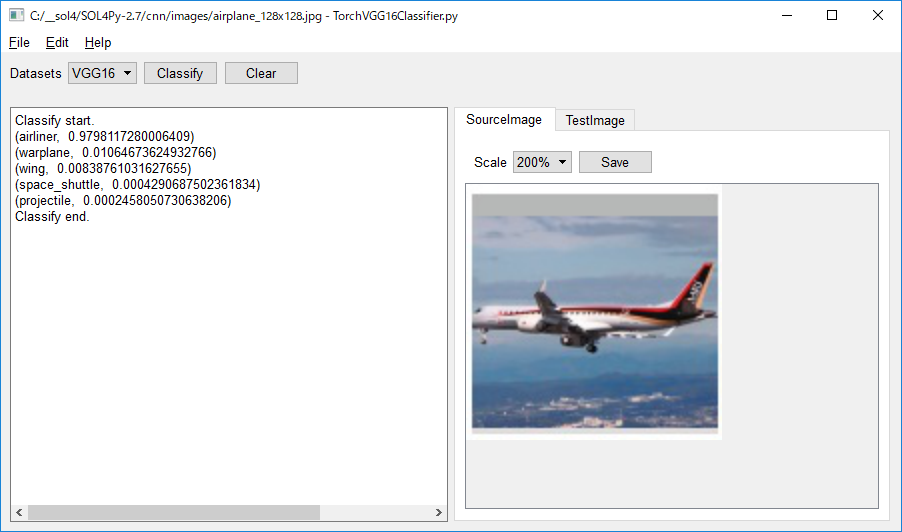Click the airliner 0.9798 result line
Viewport: 902px width, 532px height.
[105, 136]
